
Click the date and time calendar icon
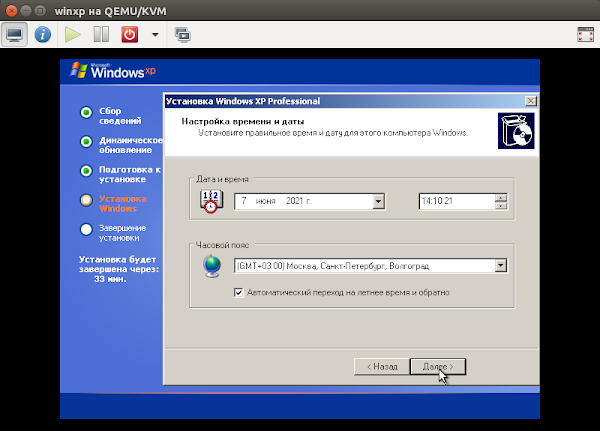[x=211, y=201]
